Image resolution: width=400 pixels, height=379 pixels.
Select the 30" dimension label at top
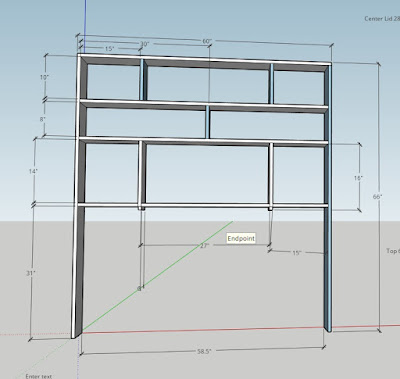pos(144,44)
